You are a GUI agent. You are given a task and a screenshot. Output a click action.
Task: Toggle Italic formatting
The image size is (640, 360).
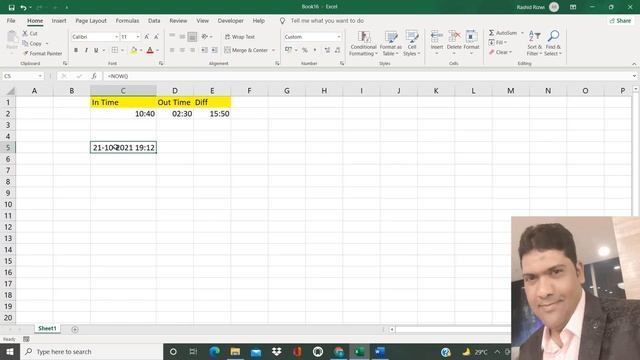point(86,50)
